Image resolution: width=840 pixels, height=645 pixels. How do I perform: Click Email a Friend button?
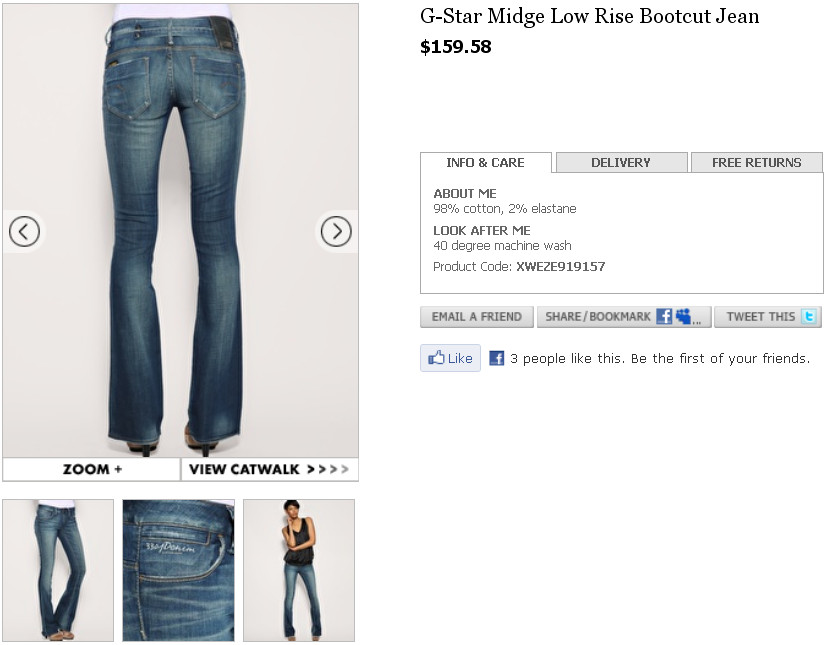(x=477, y=317)
